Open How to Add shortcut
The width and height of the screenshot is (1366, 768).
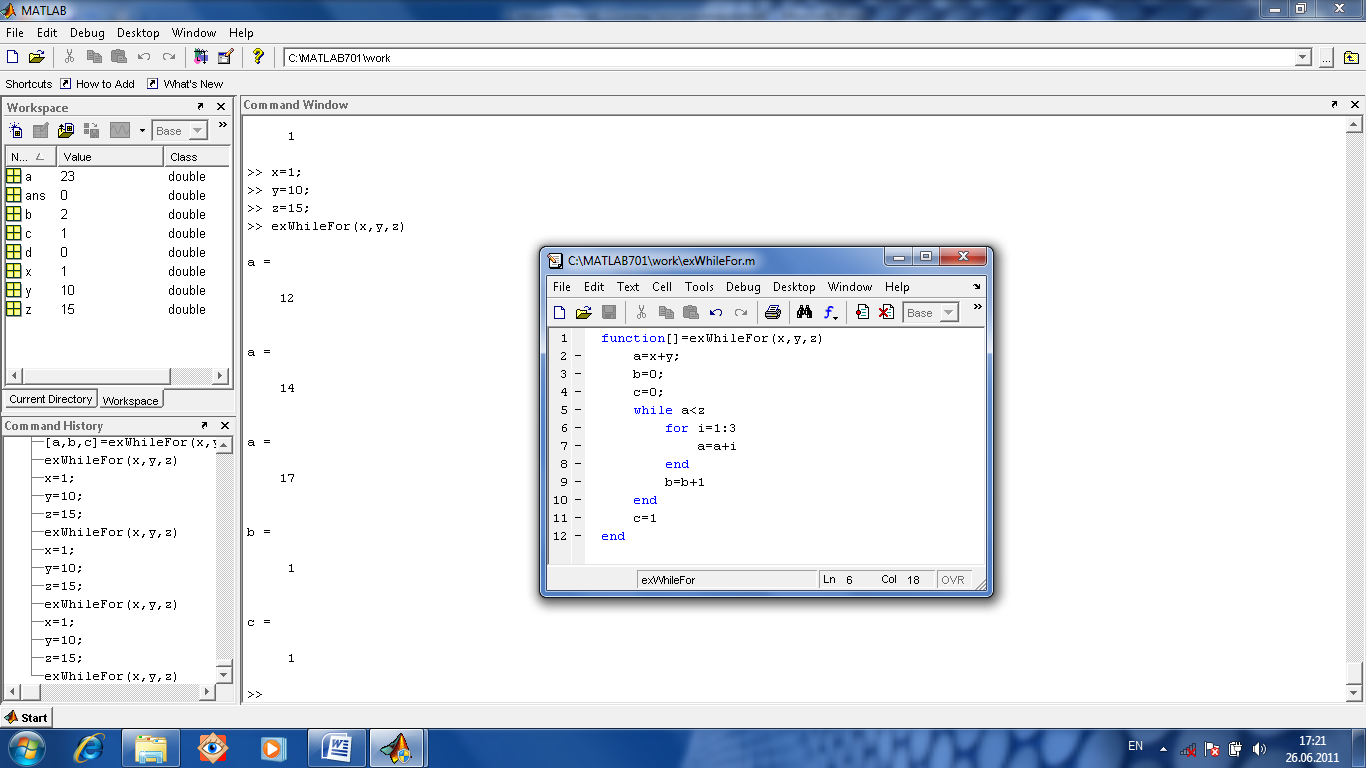[x=97, y=84]
